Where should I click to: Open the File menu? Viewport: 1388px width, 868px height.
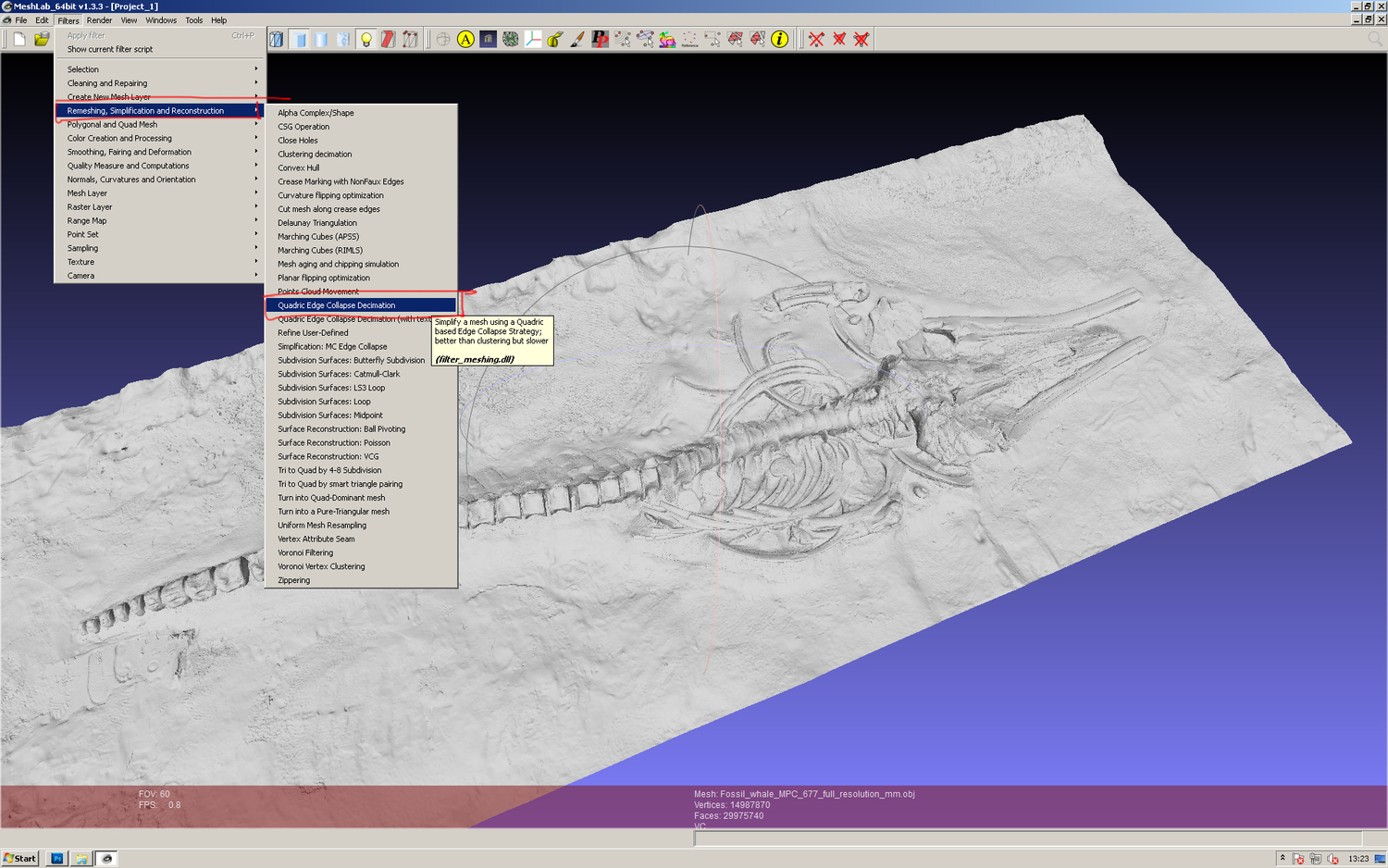tap(21, 20)
